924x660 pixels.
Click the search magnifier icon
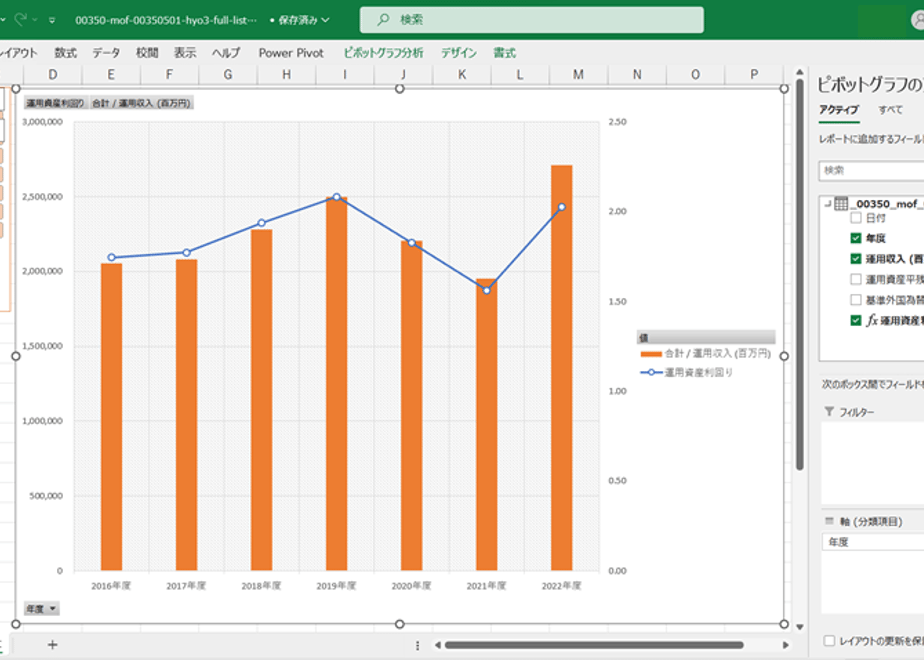click(383, 19)
